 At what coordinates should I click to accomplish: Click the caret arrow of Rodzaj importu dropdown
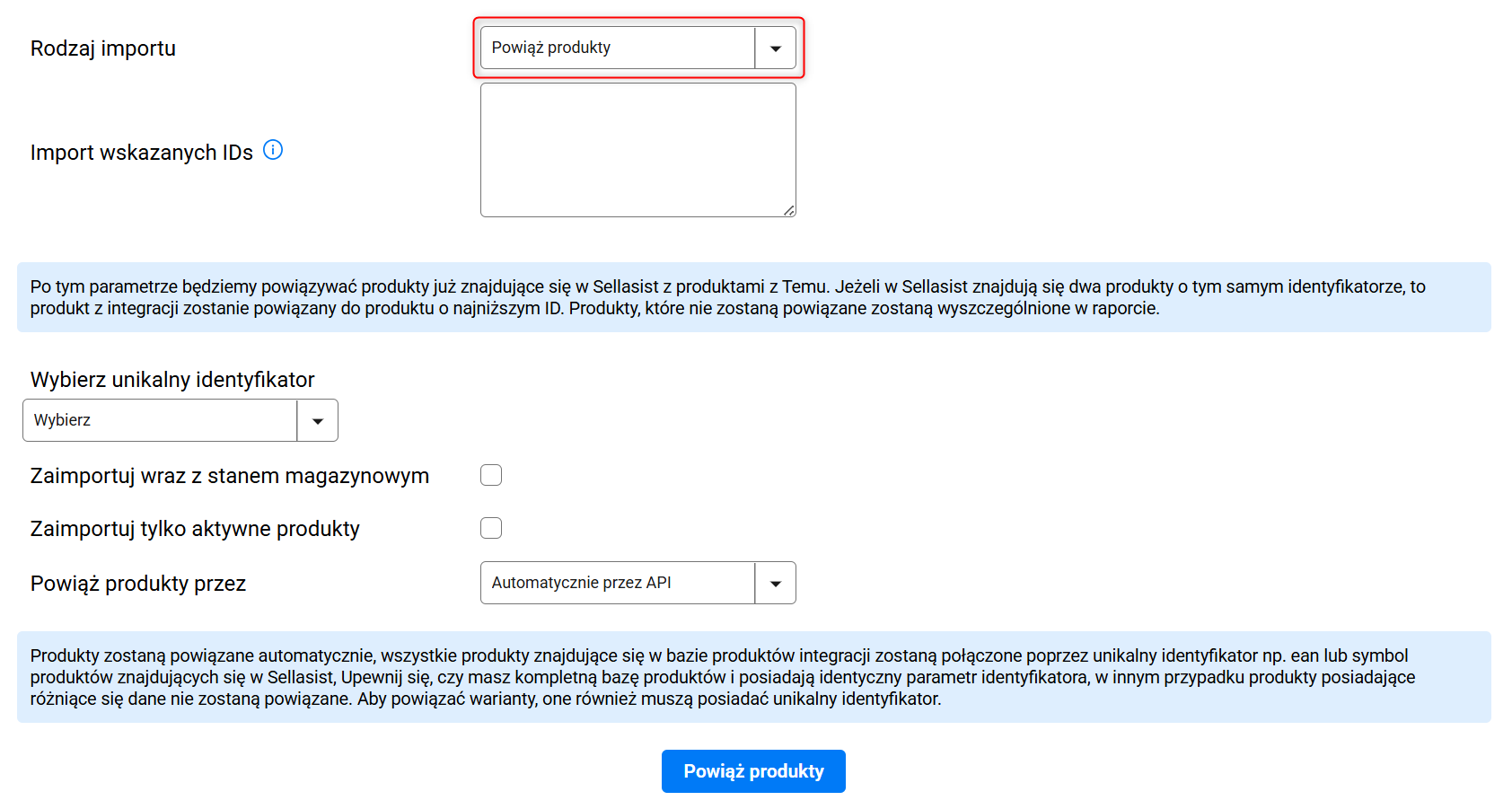pos(776,48)
